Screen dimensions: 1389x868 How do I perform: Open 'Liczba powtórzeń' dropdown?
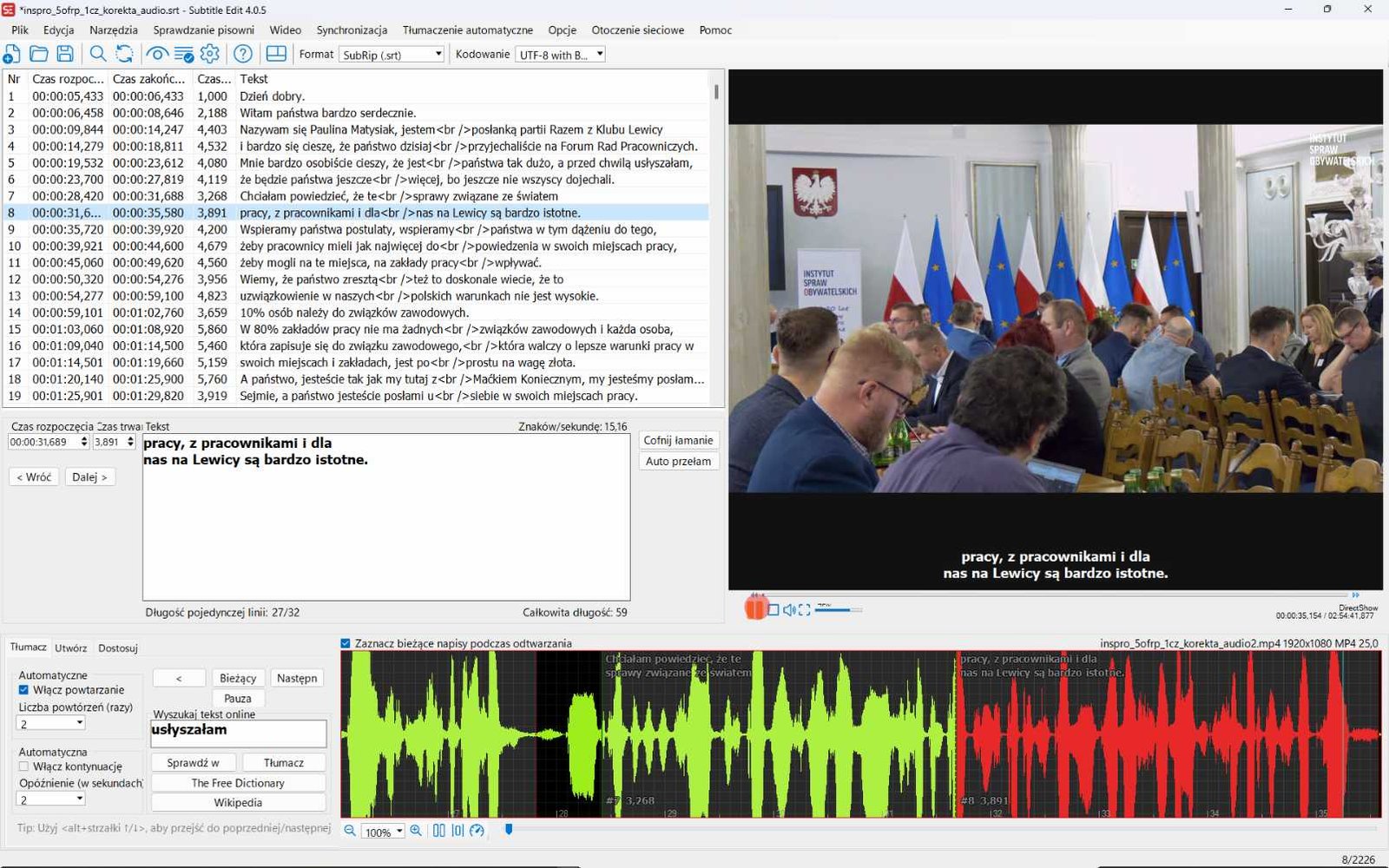click(x=51, y=723)
